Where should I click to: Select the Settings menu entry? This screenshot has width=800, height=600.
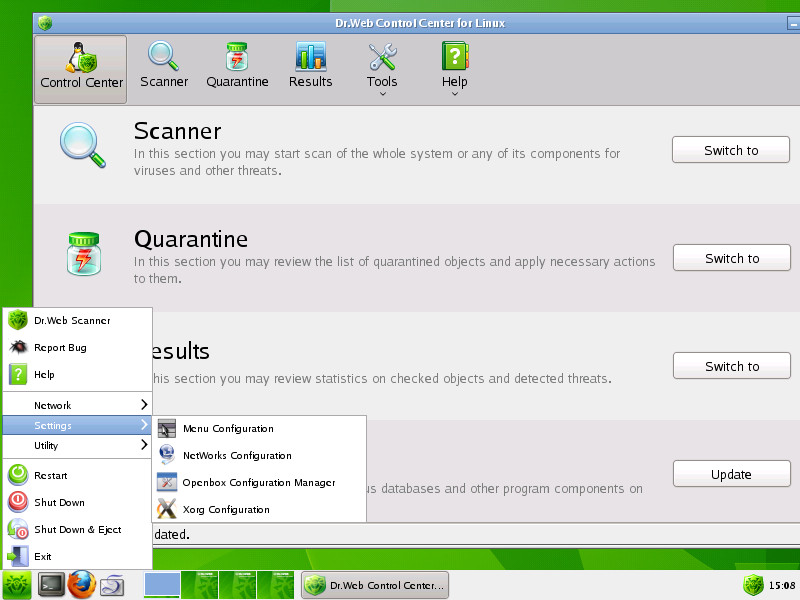[x=78, y=425]
